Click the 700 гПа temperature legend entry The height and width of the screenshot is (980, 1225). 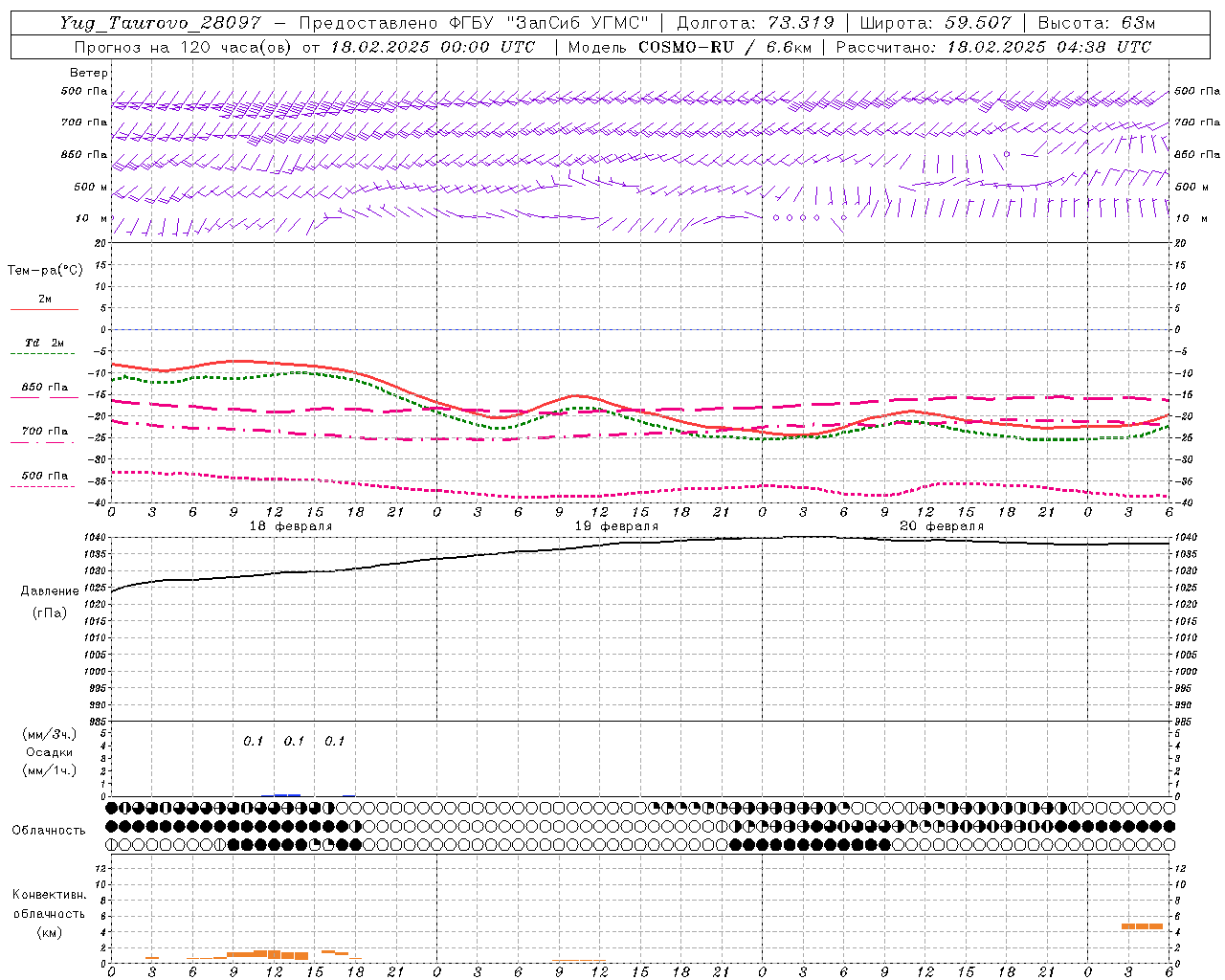pos(45,432)
